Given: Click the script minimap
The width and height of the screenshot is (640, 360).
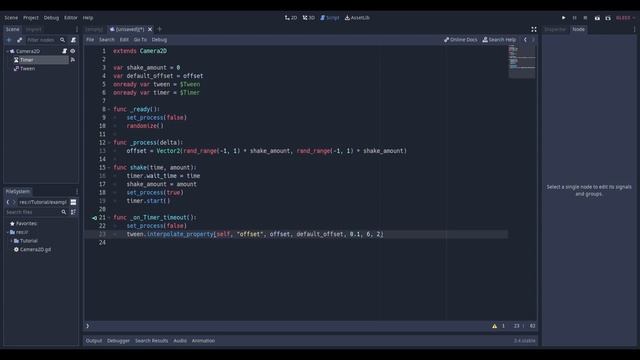Looking at the screenshot, I should tap(522, 62).
